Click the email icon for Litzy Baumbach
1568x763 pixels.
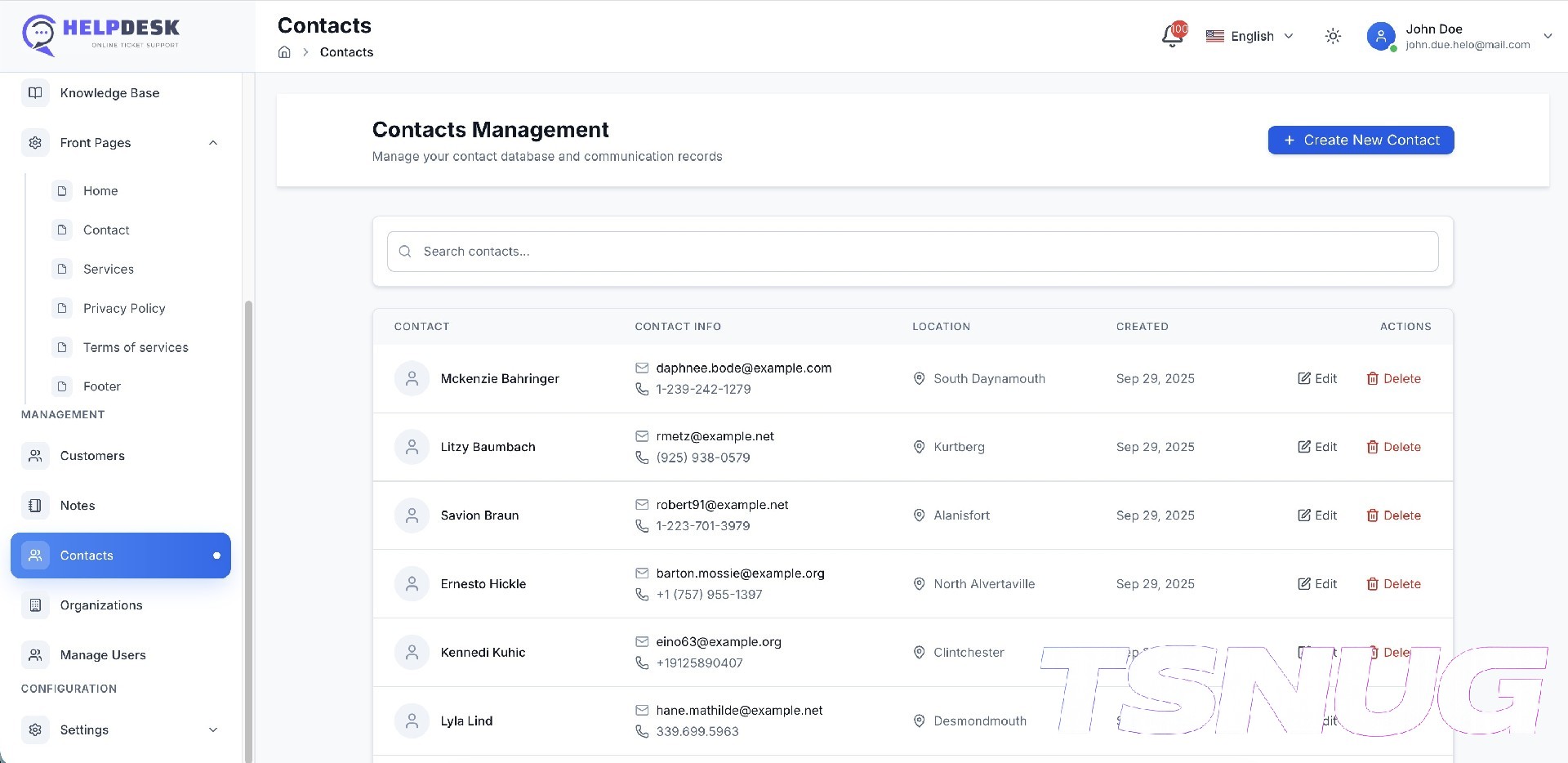(x=642, y=437)
